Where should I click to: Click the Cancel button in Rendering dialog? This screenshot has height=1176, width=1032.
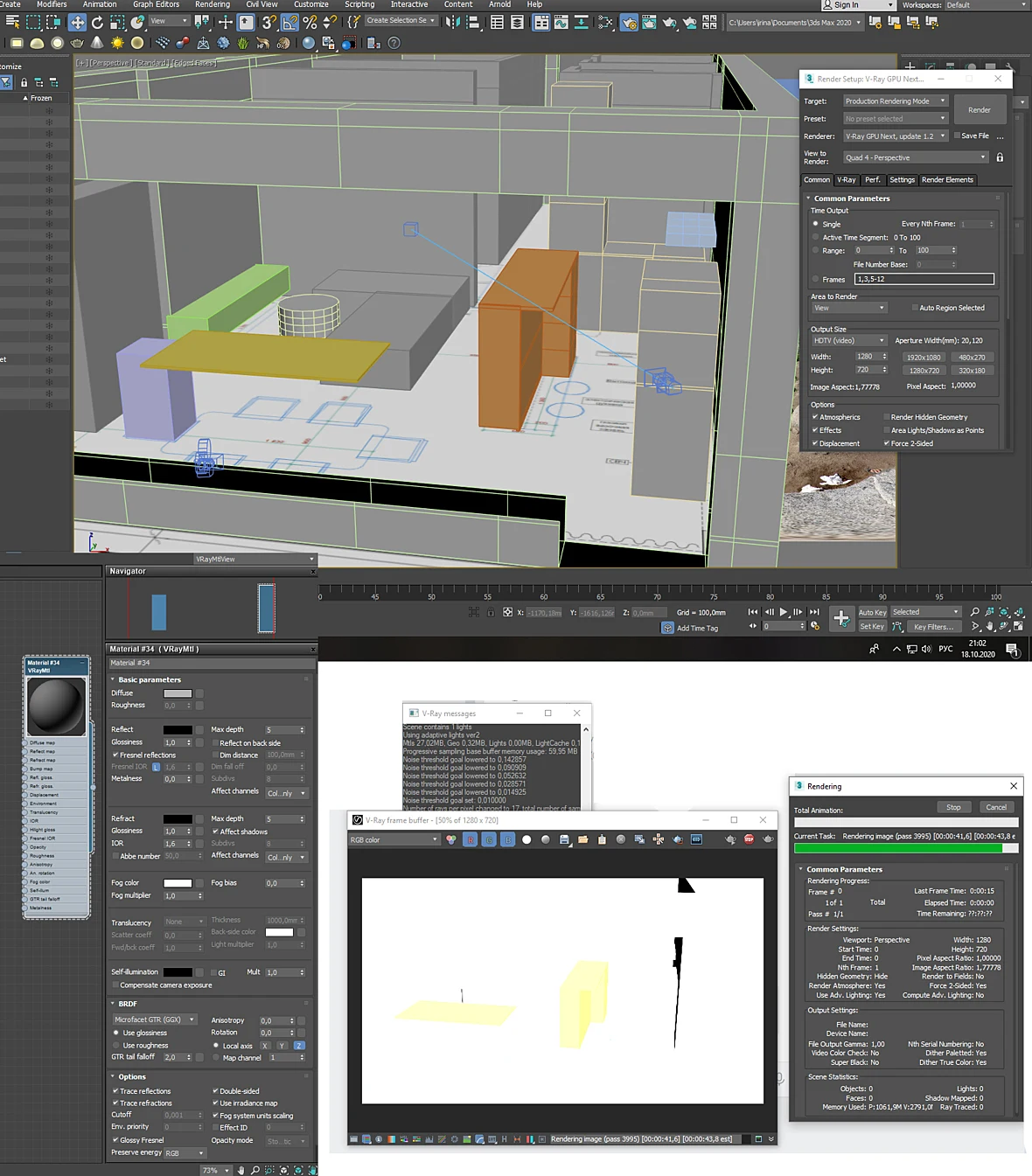coord(996,807)
